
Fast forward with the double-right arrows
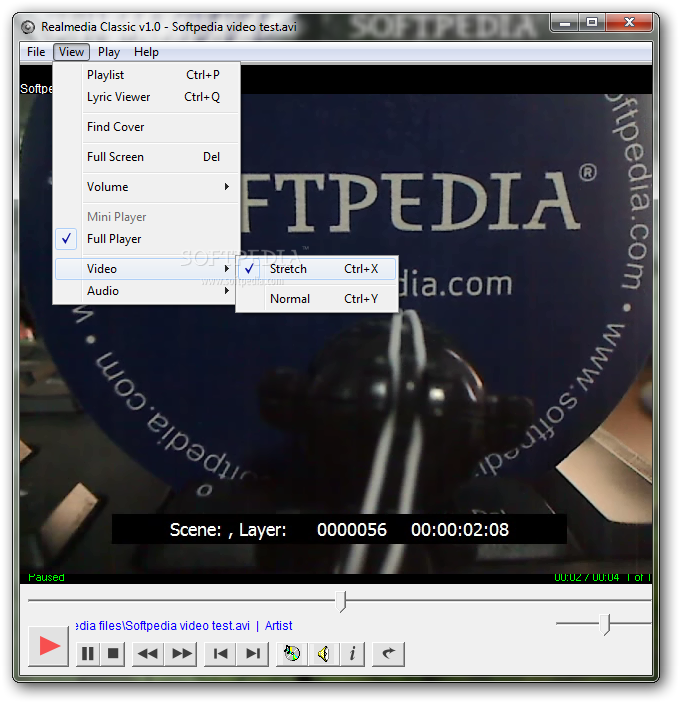click(x=181, y=654)
